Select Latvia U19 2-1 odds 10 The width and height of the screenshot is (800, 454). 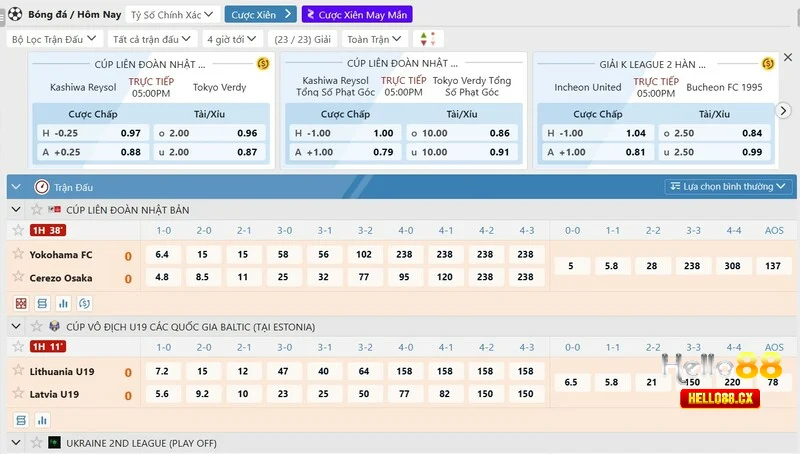[x=243, y=394]
